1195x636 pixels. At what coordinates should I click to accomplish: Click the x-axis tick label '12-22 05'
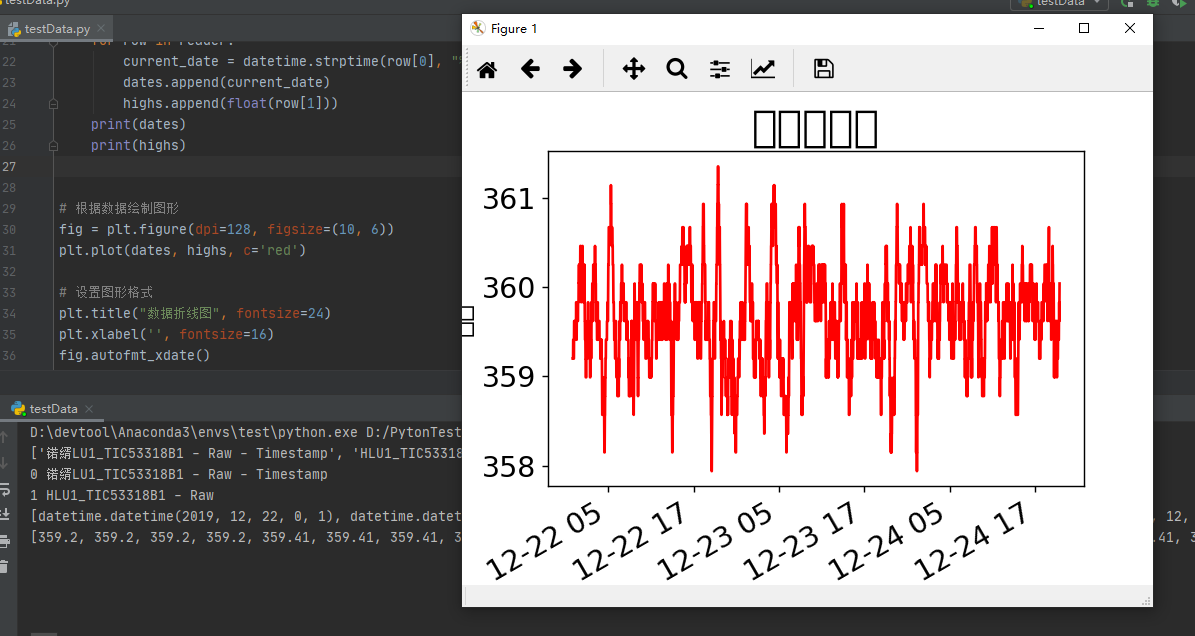pyautogui.click(x=543, y=542)
